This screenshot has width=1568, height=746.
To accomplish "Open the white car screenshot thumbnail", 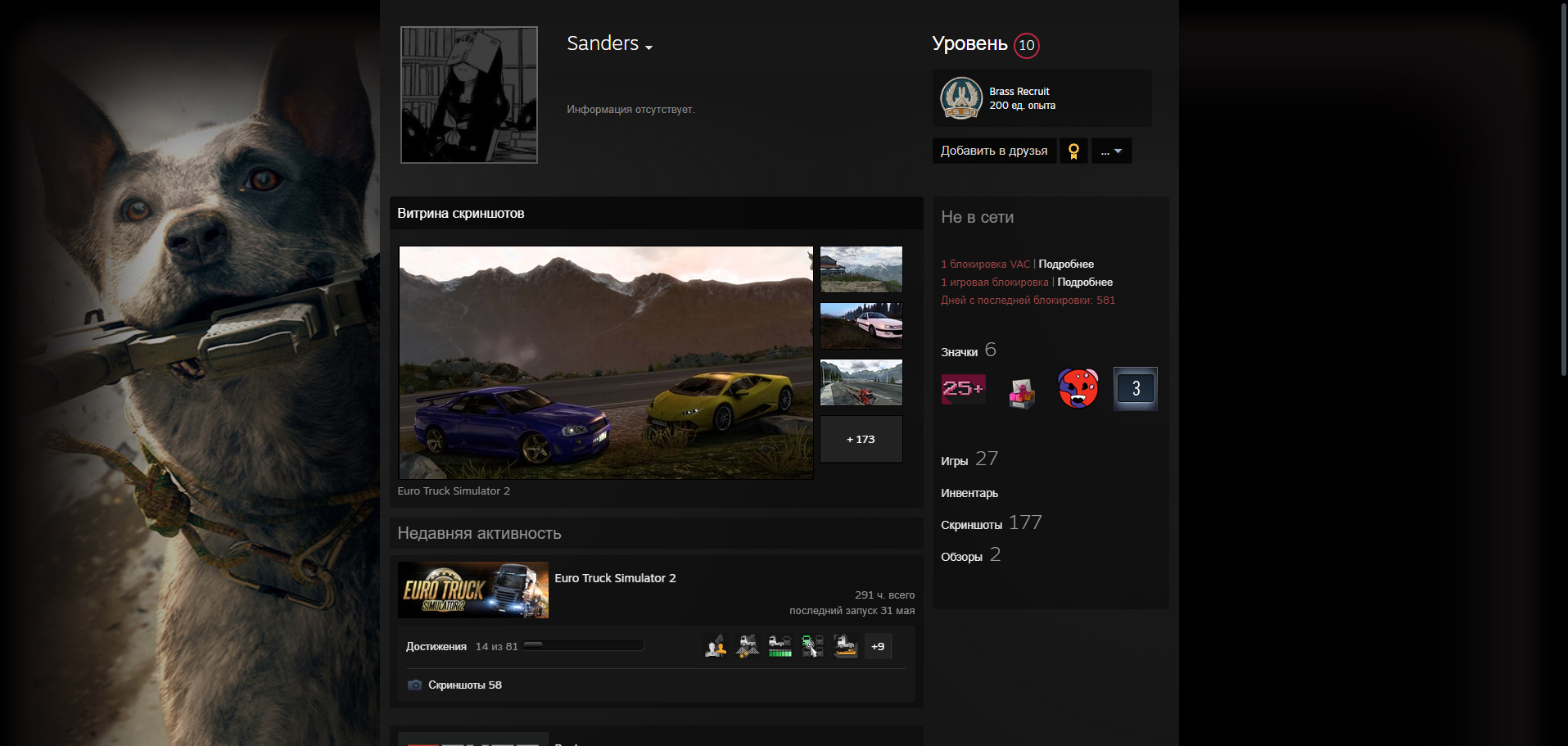I will (861, 326).
